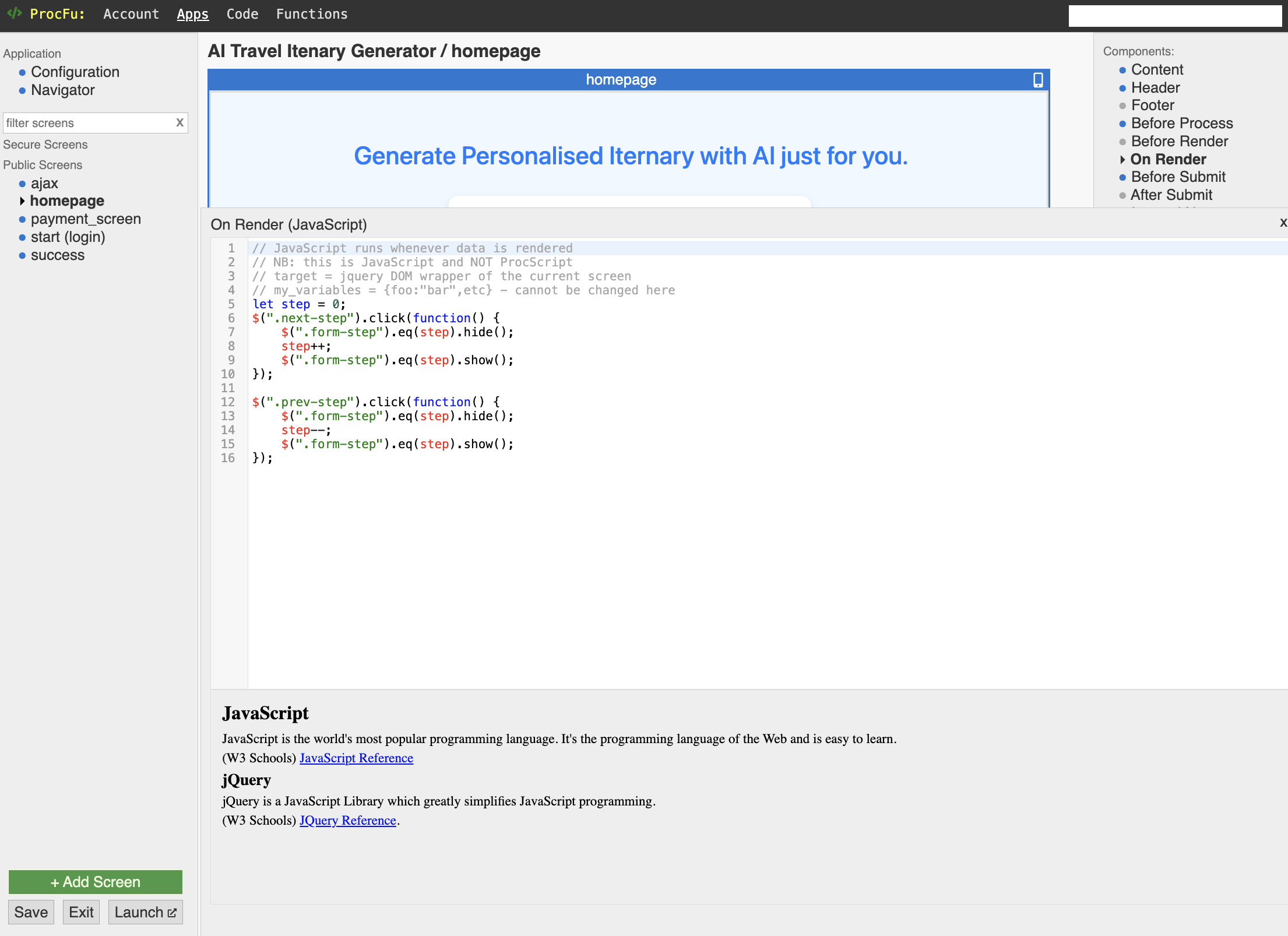Open the Apps menu
Image resolution: width=1288 pixels, height=936 pixels.
click(x=192, y=14)
